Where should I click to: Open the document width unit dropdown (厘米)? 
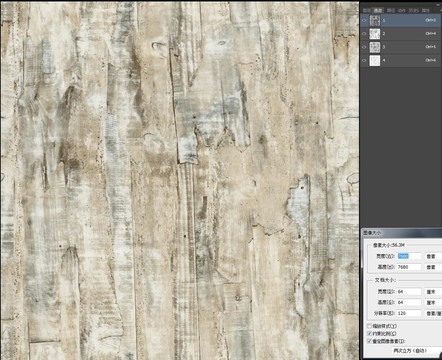tap(433, 292)
